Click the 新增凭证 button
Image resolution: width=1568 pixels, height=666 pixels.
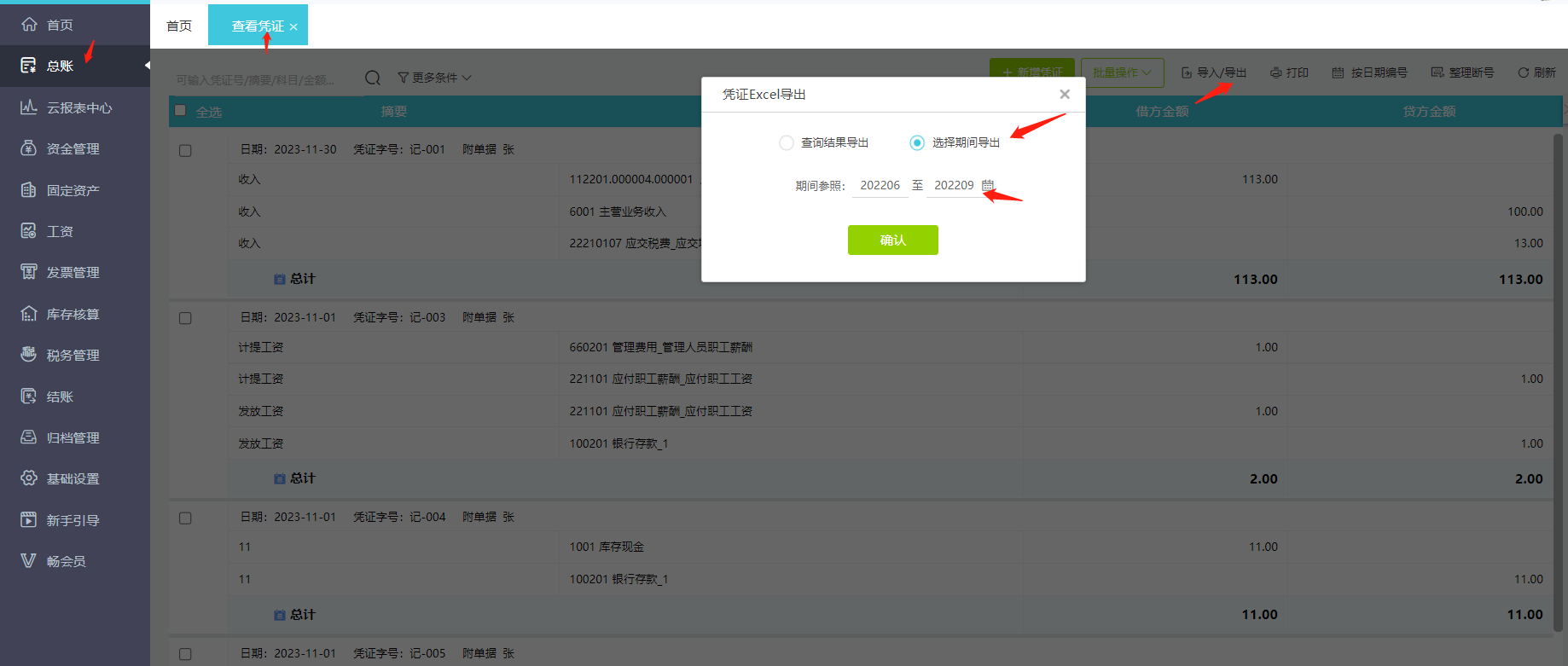1032,72
